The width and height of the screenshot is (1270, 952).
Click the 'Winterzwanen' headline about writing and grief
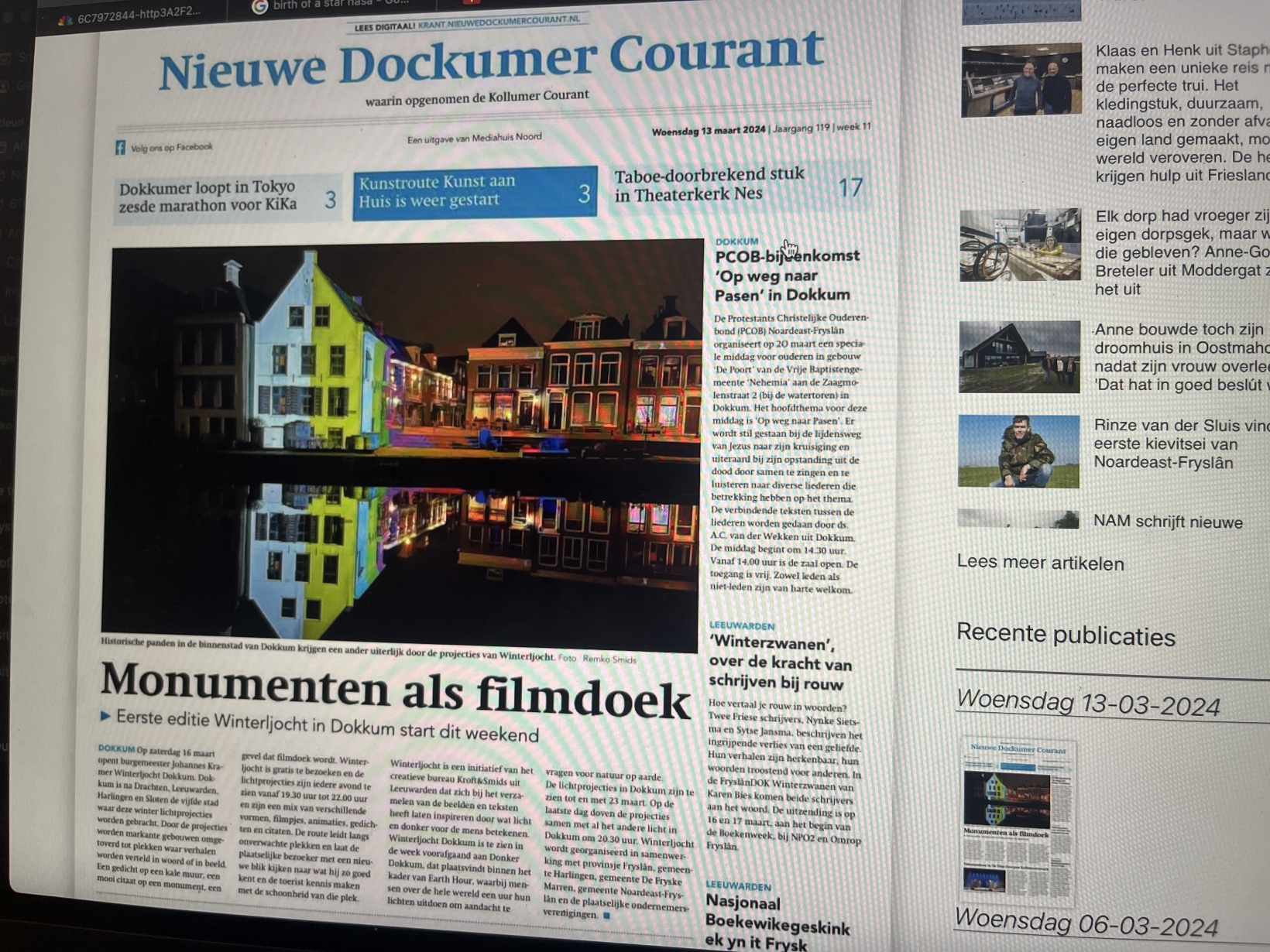click(781, 663)
